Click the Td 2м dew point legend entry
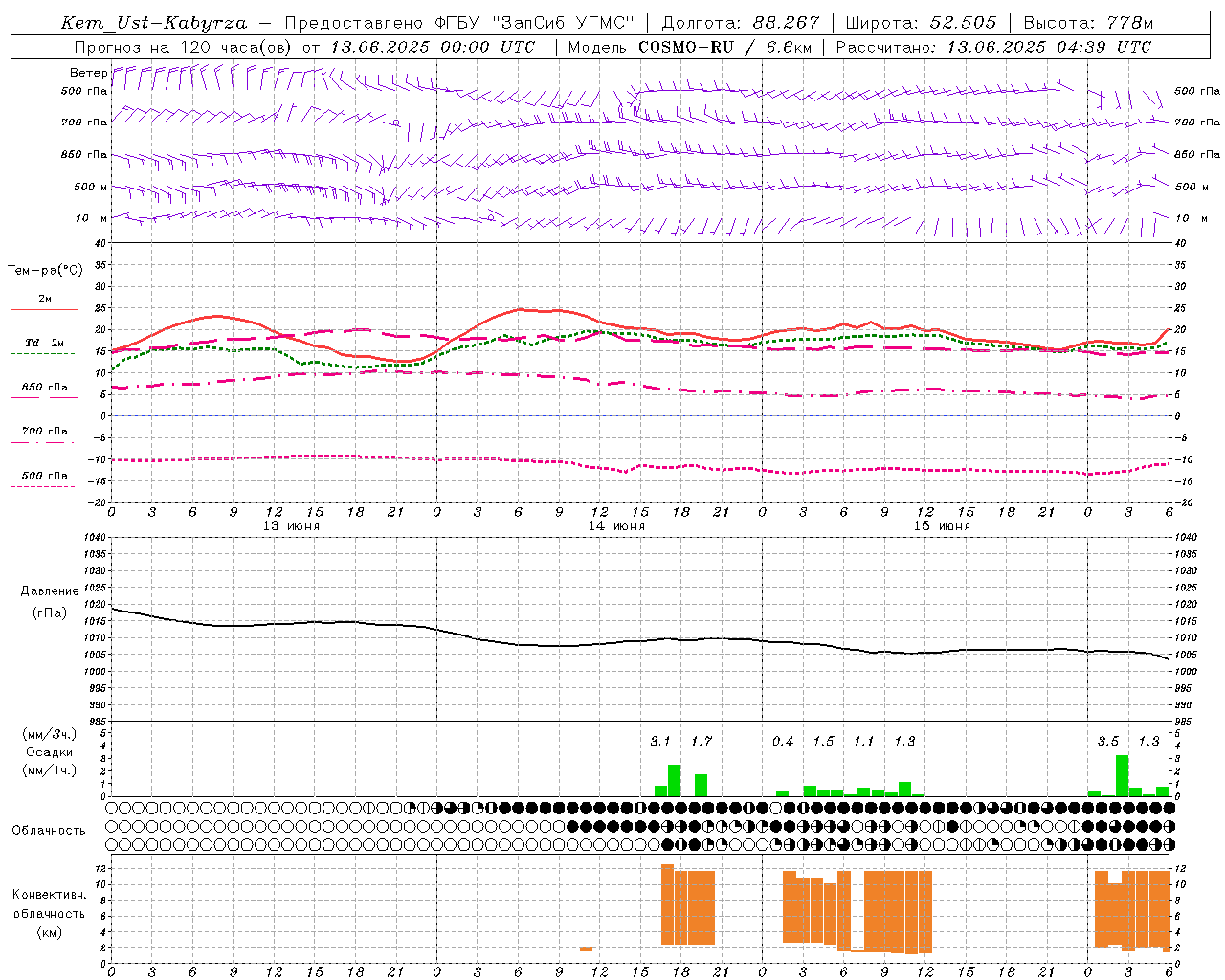1225x980 pixels. tap(44, 343)
